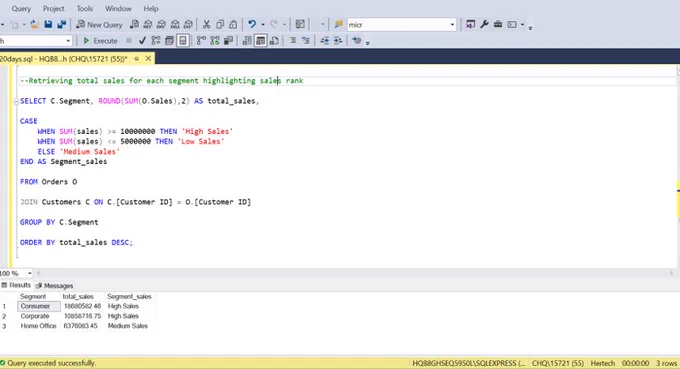Expand the Undo history dropdown arrow
The width and height of the screenshot is (680, 369).
coord(263,25)
